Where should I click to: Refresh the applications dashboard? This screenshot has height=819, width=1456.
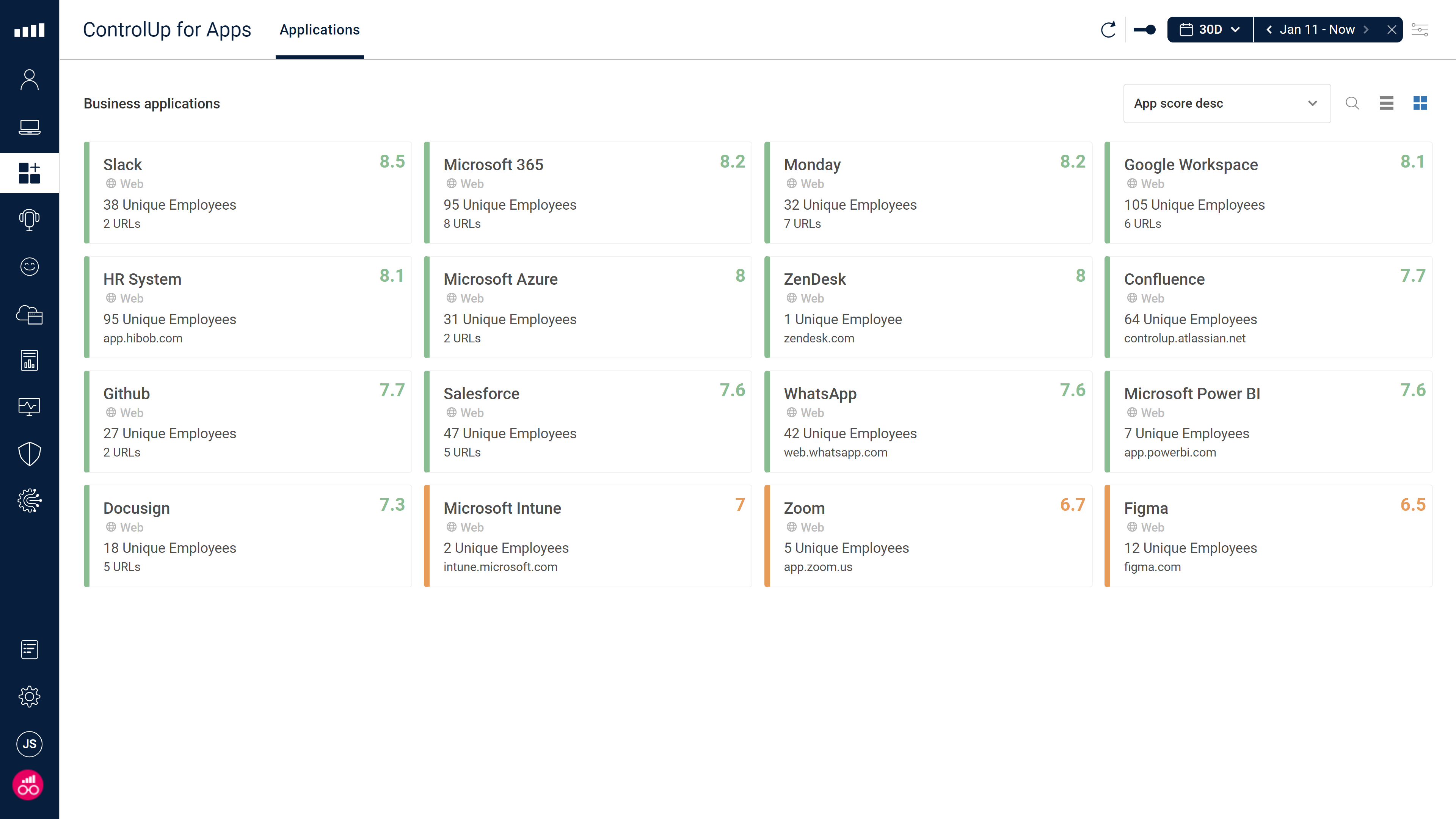pos(1108,30)
